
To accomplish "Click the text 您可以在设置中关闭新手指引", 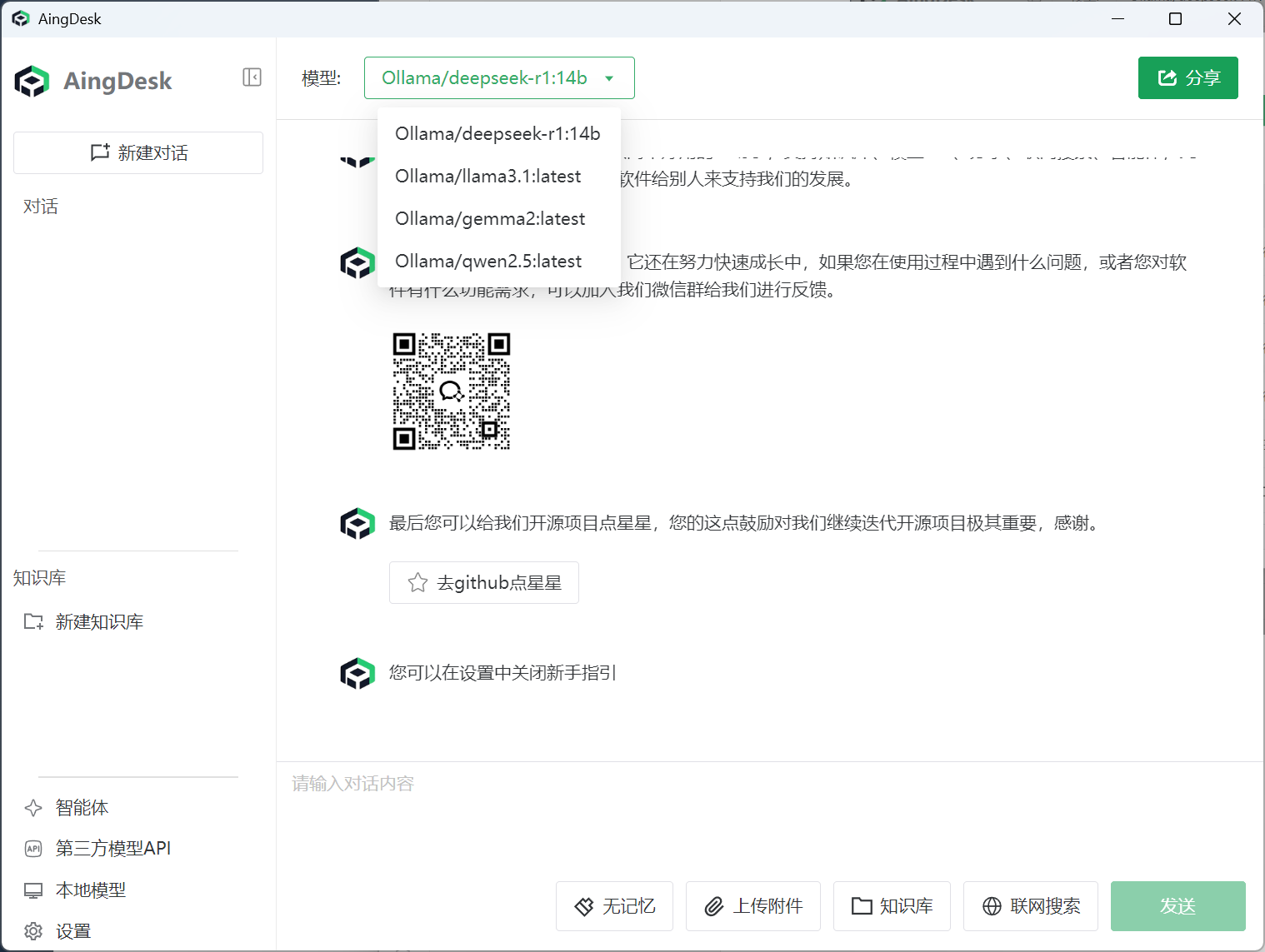I will pos(502,673).
